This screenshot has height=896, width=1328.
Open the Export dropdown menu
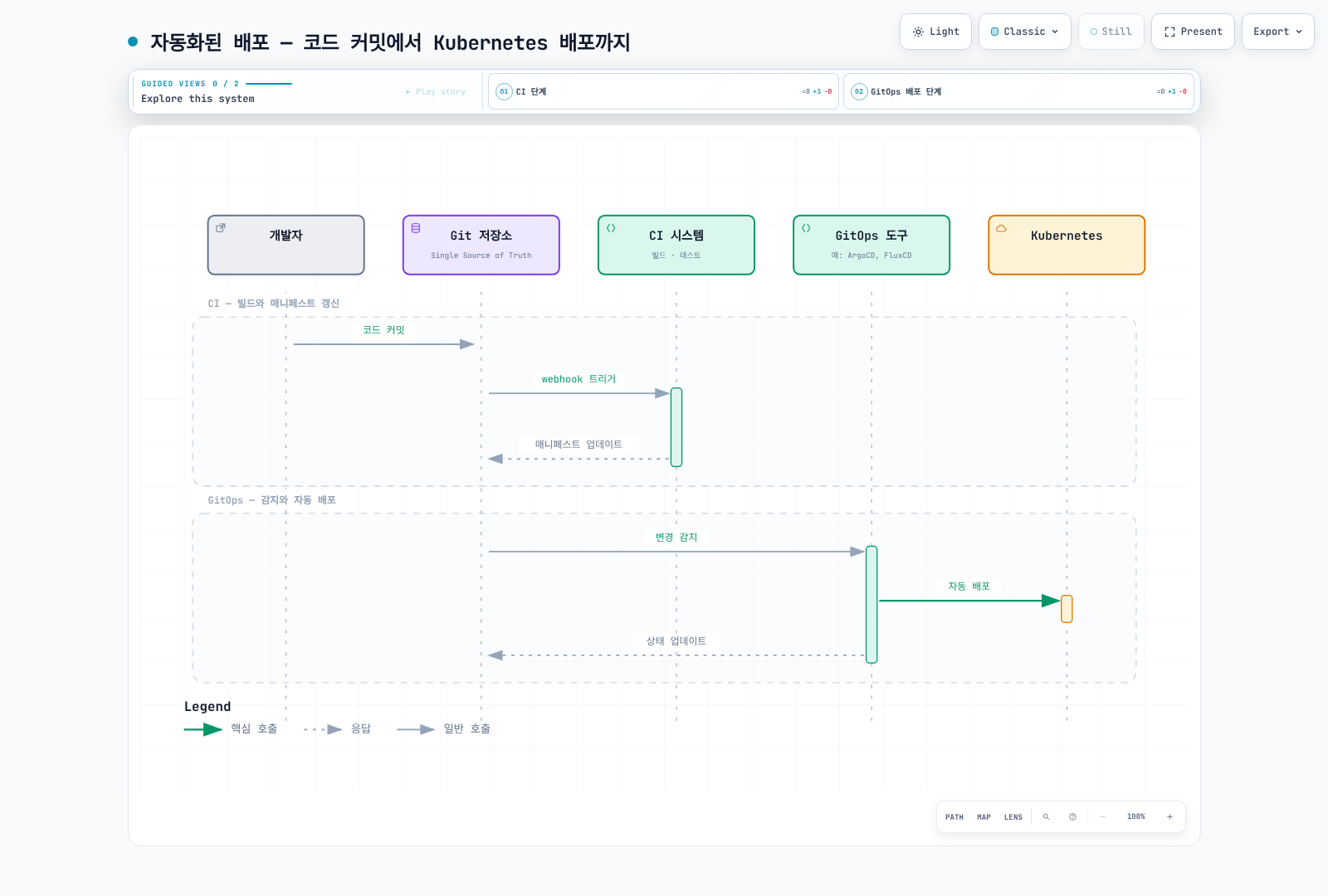pos(1277,32)
